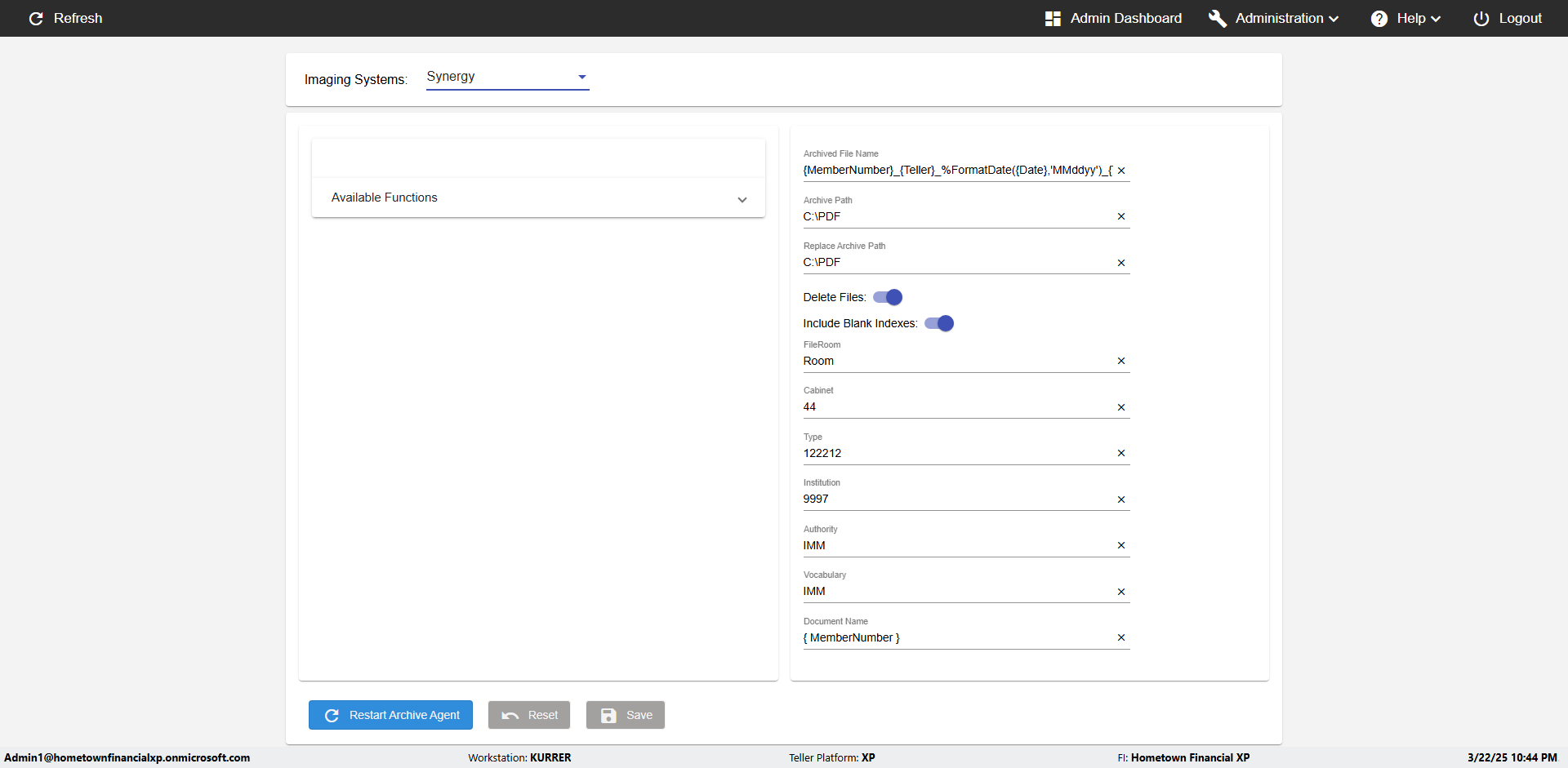Expand the Available Functions panel

pos(538,198)
